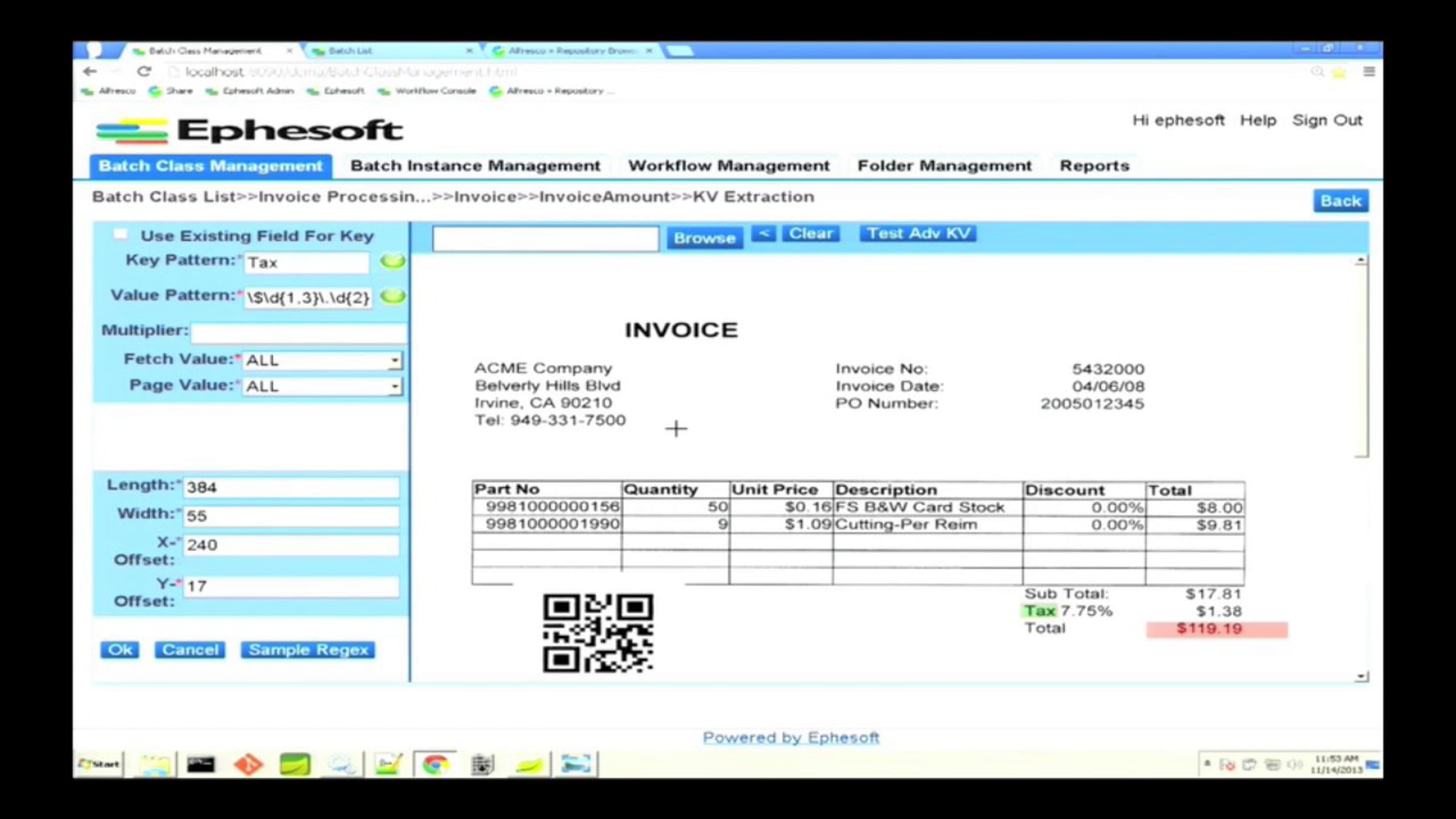Expand the Fetch Value dropdown
1456x819 pixels.
coord(395,360)
